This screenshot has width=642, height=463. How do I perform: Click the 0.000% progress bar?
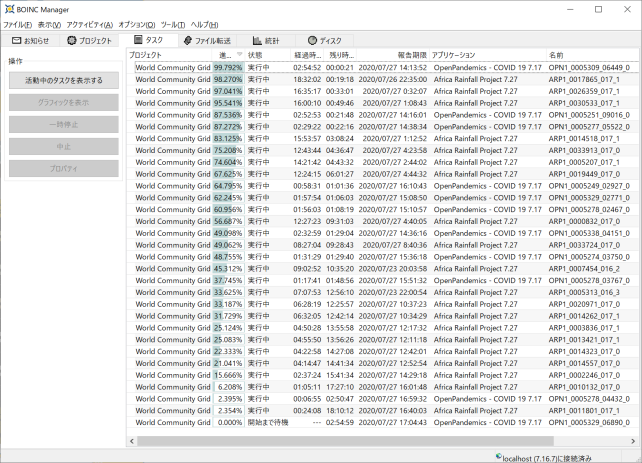228,422
